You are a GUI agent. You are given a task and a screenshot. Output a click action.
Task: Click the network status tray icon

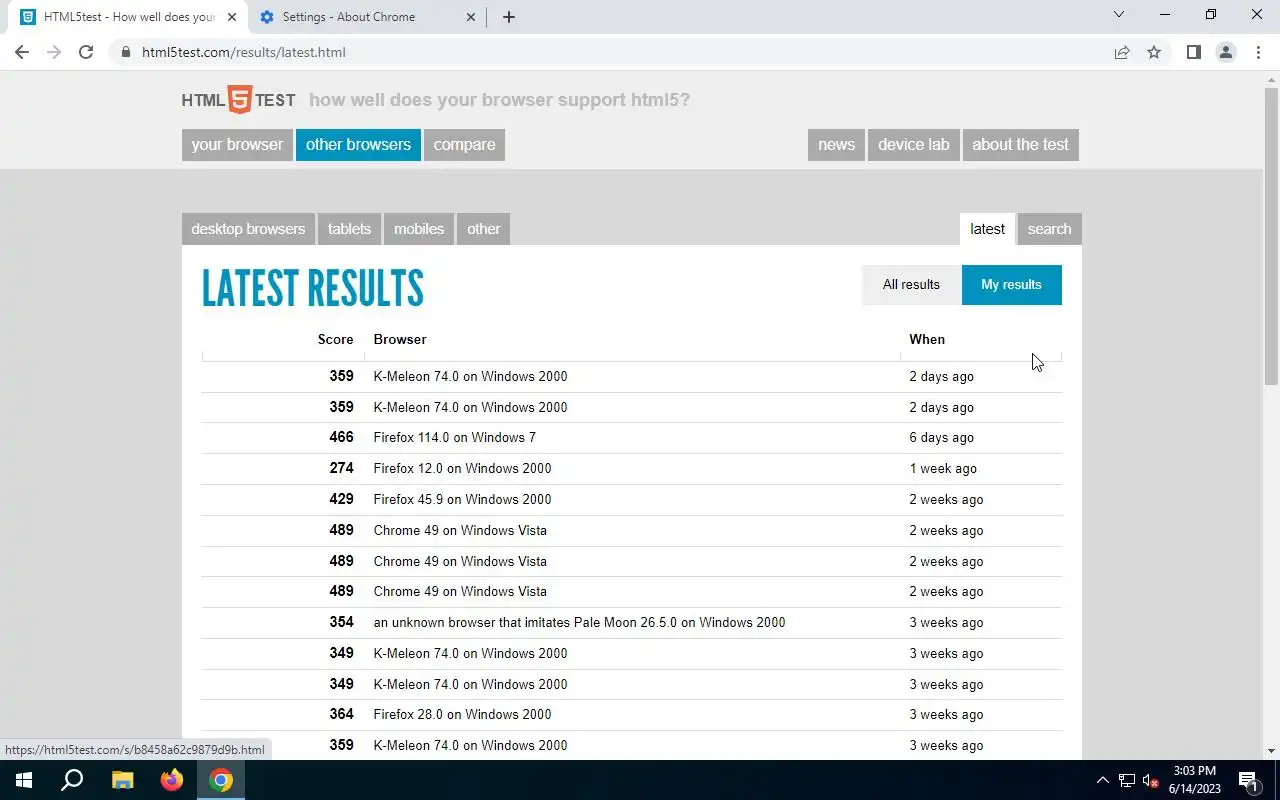(x=1127, y=780)
